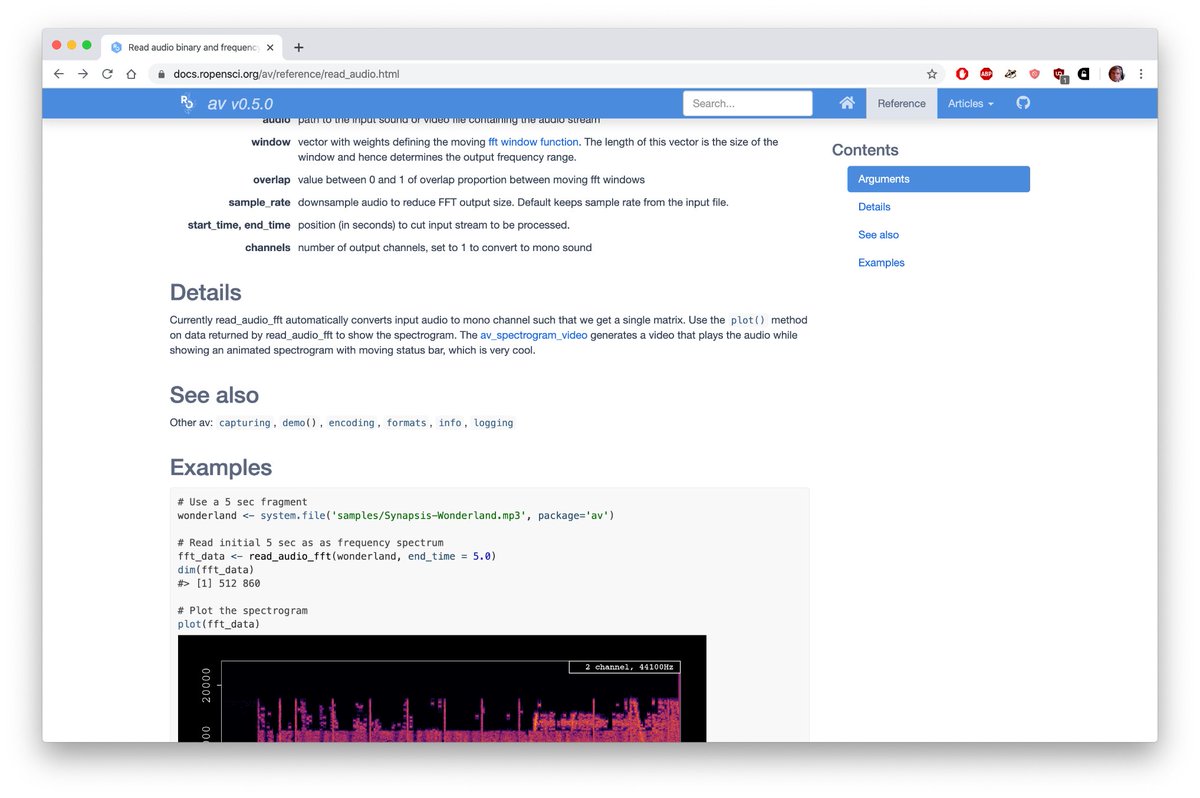
Task: Go to the av site home icon
Action: coord(847,103)
